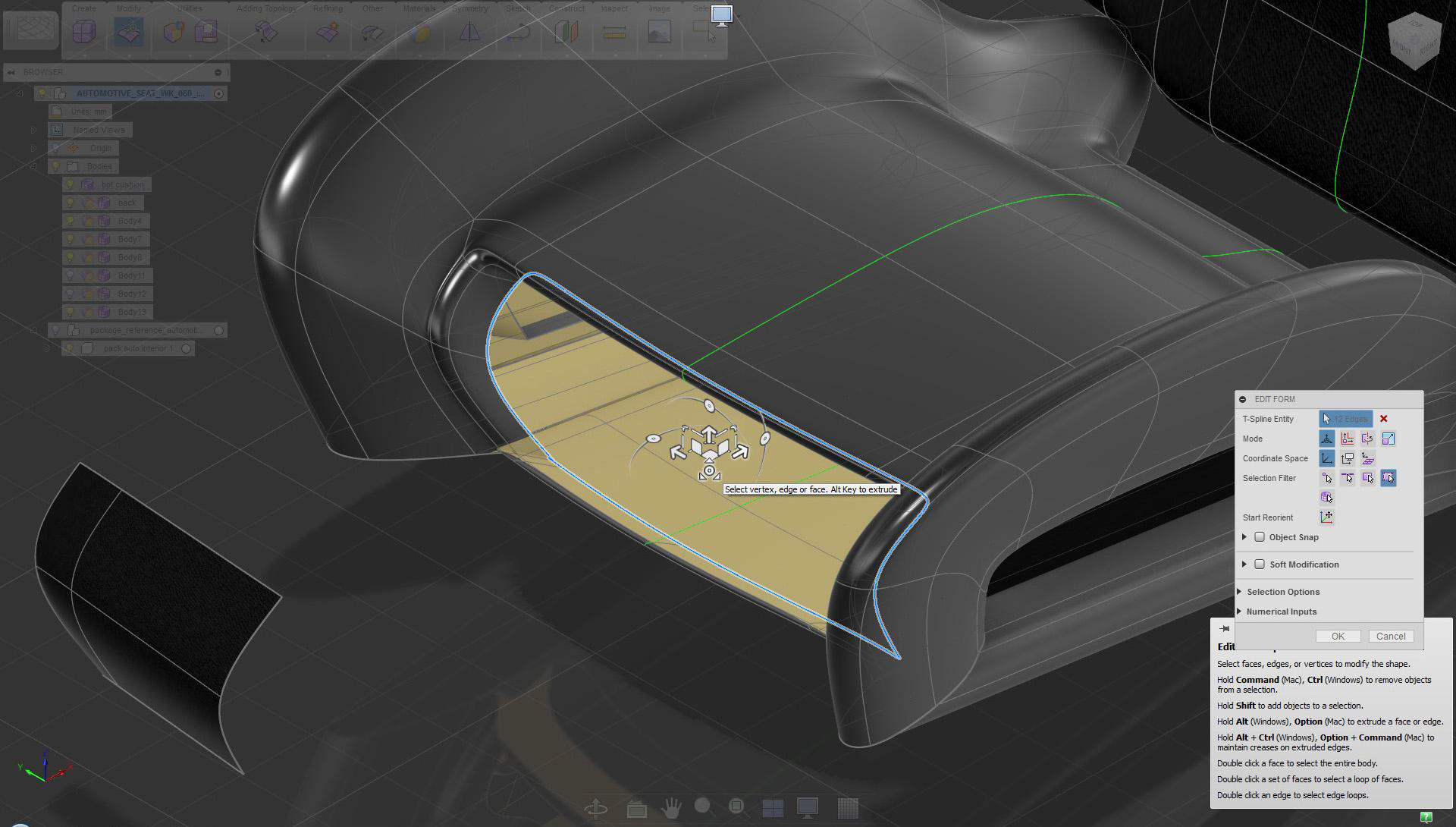This screenshot has width=1456, height=827.
Task: Select the body selection filter icon
Action: (1326, 498)
